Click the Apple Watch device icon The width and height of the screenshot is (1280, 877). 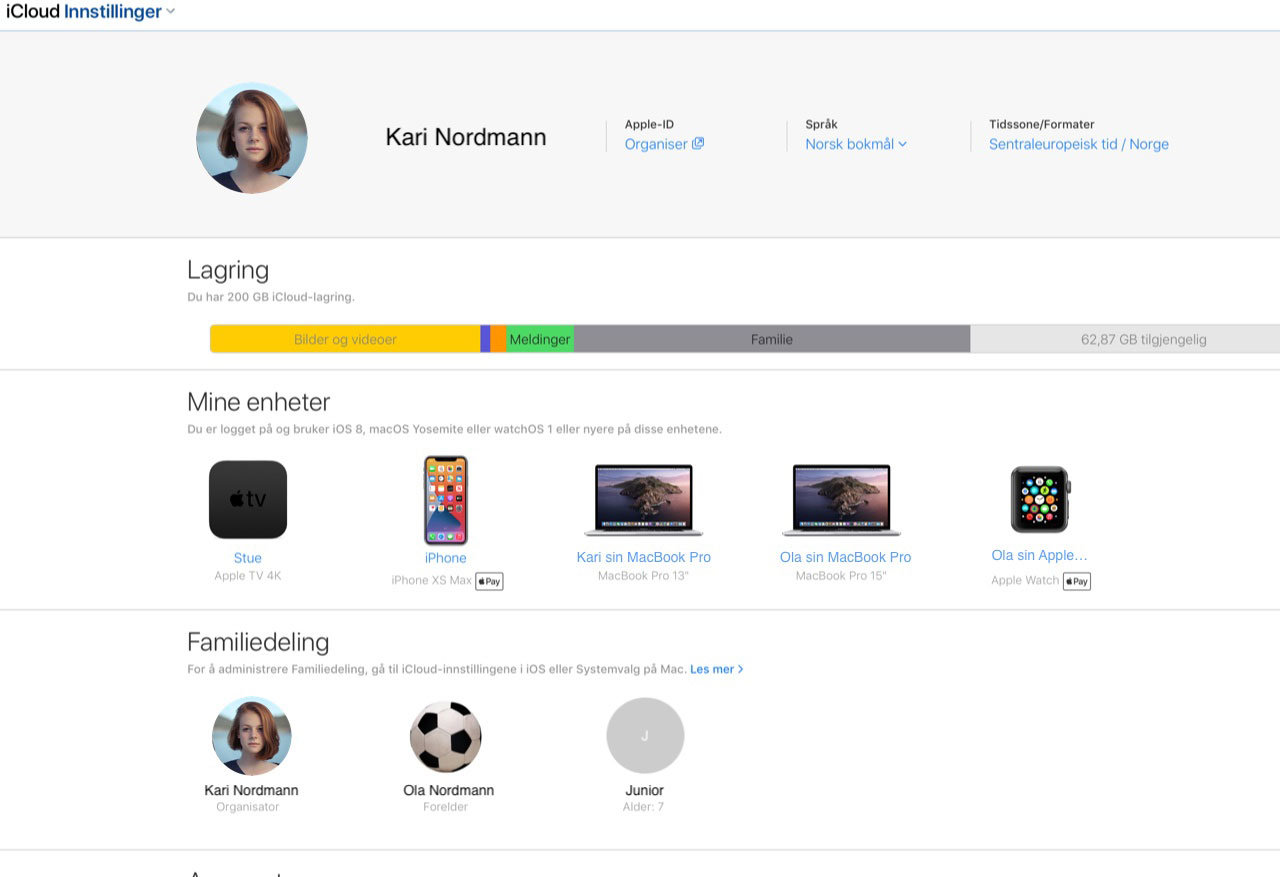point(1040,499)
